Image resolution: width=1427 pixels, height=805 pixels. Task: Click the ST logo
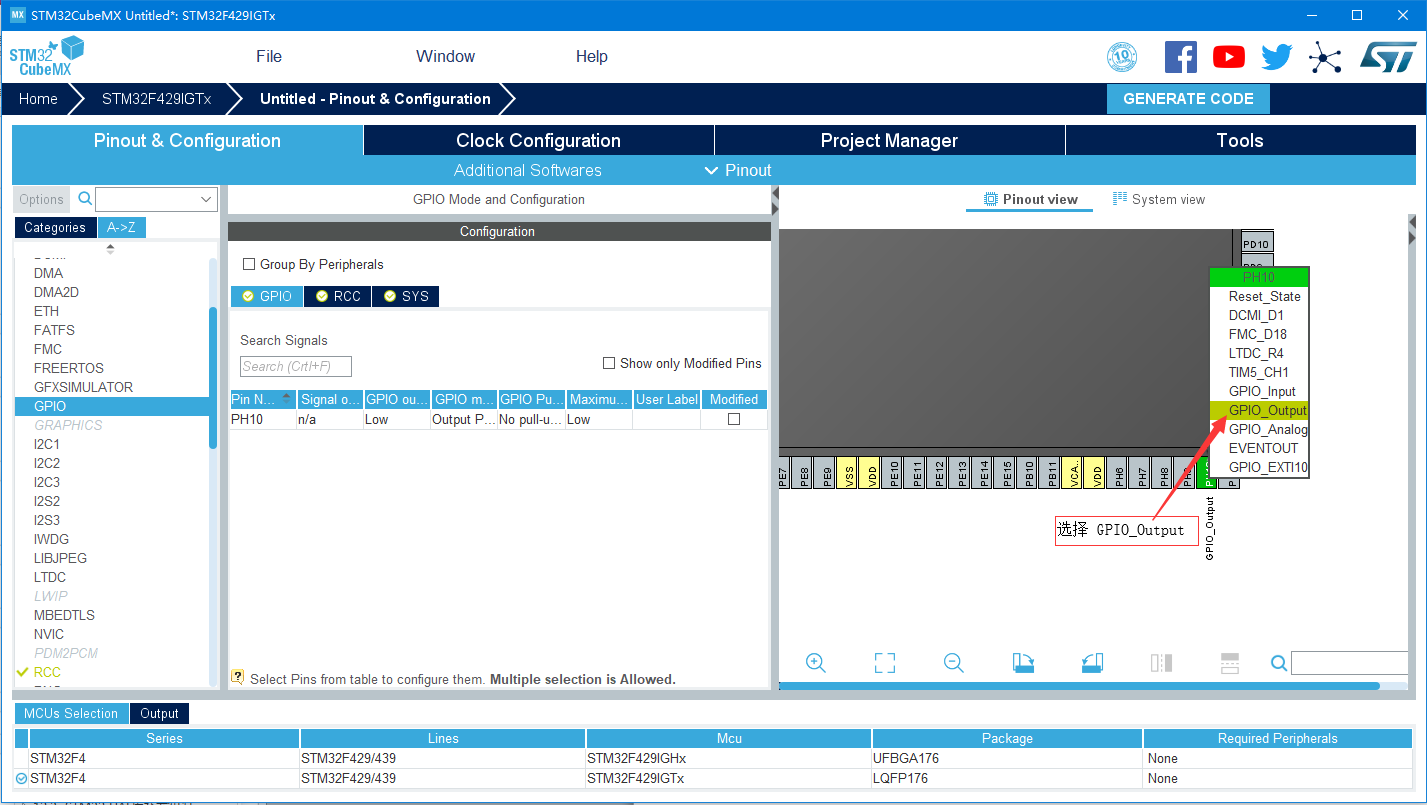click(x=1388, y=57)
